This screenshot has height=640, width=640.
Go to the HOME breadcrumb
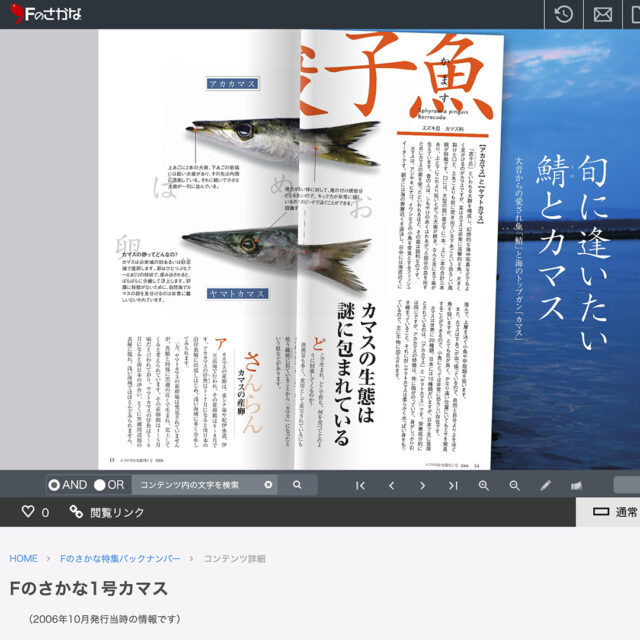24,558
